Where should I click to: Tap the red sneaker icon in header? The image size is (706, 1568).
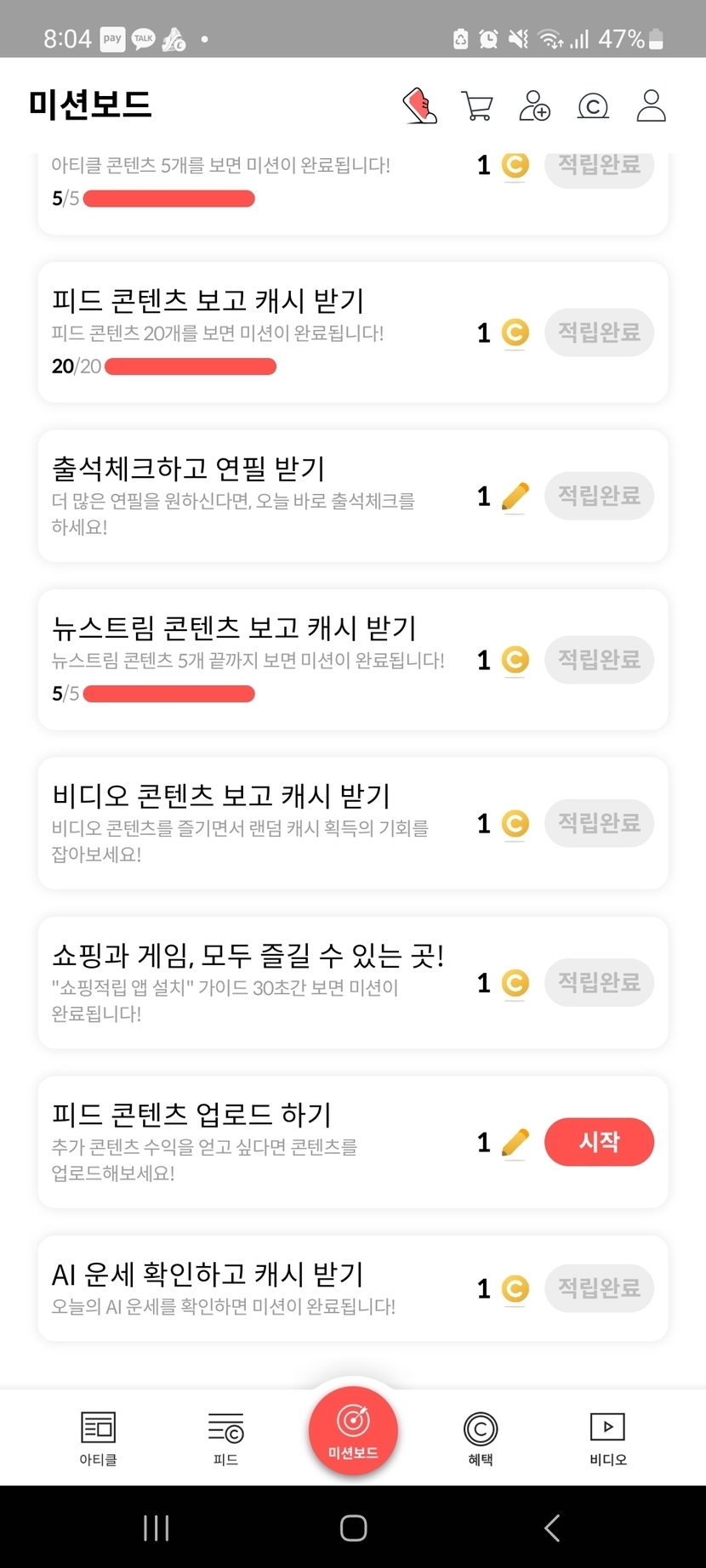419,106
